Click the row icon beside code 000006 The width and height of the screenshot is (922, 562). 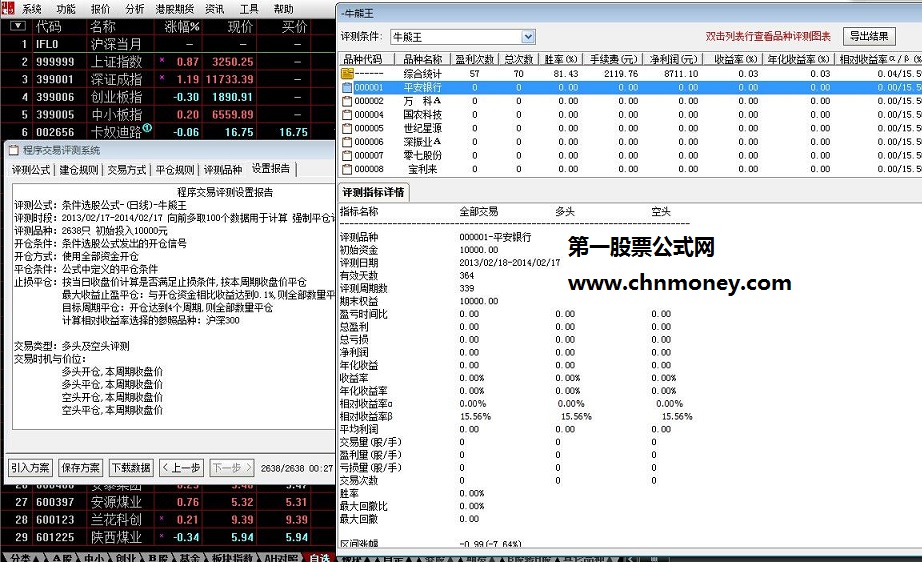click(x=347, y=142)
